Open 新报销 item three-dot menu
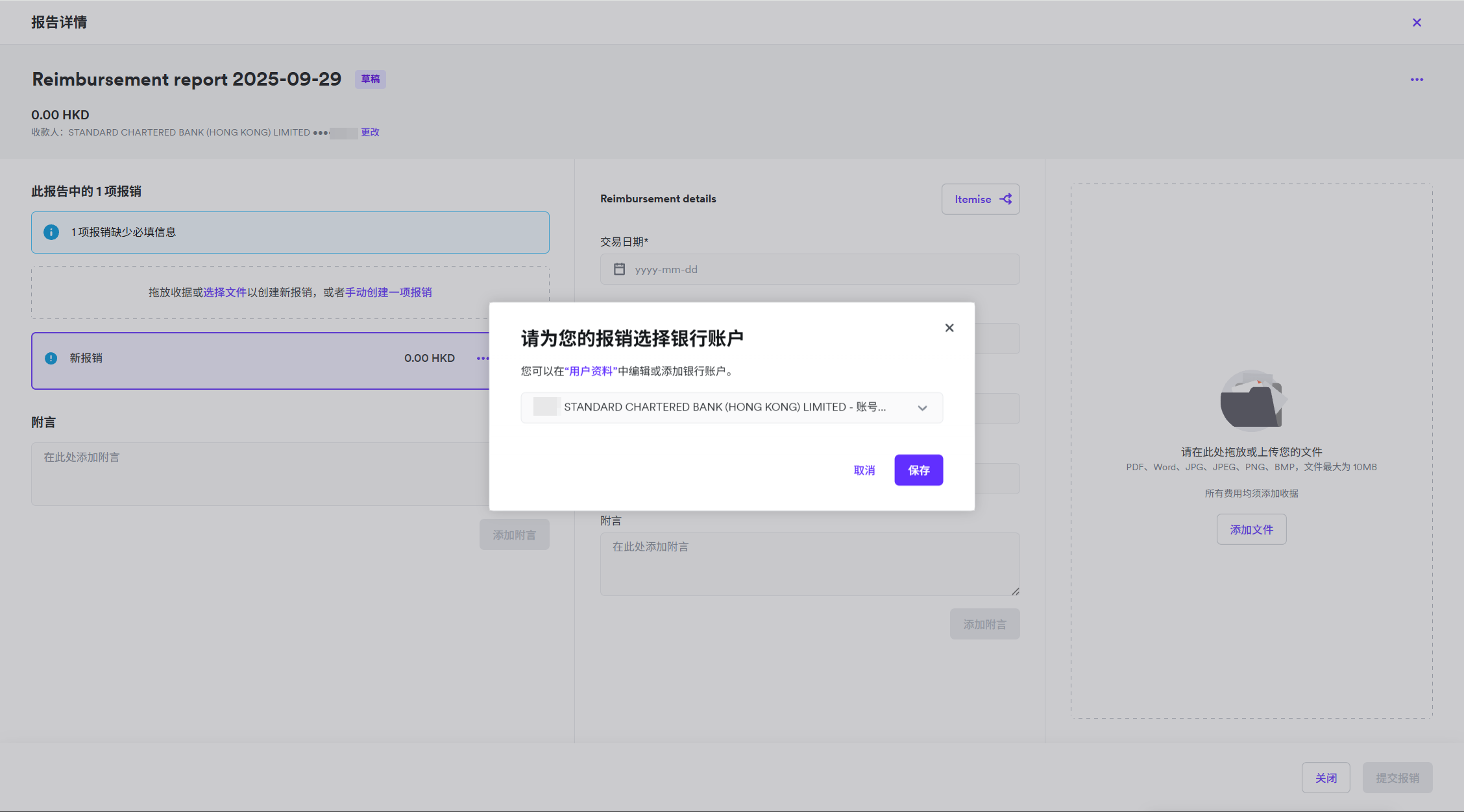The width and height of the screenshot is (1464, 812). [x=482, y=358]
